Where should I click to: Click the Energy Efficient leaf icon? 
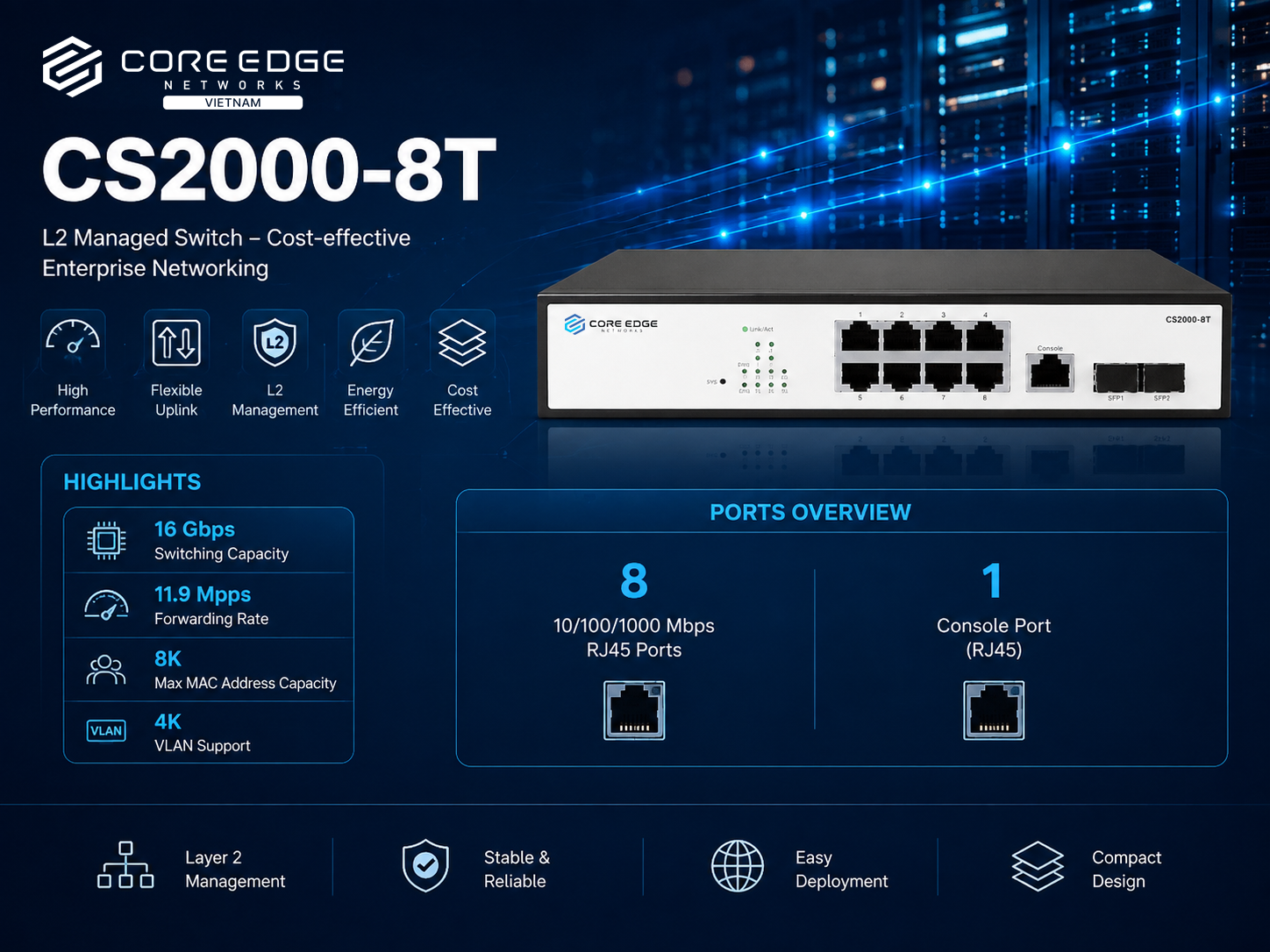[371, 342]
